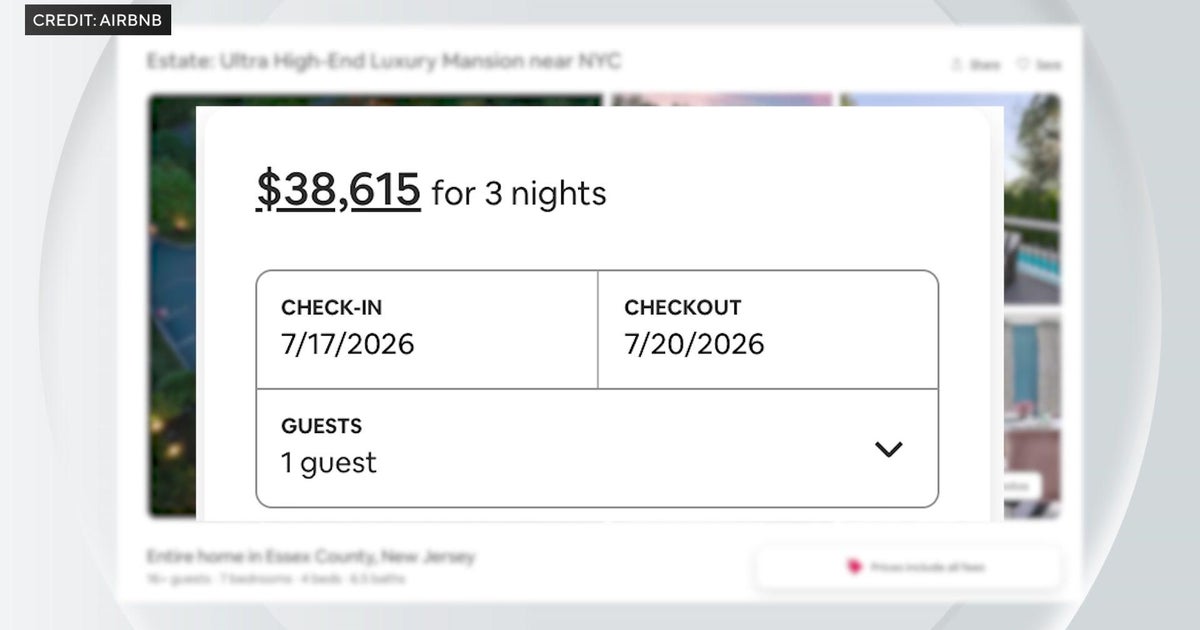Open the top middle listing photo
Image resolution: width=1200 pixels, height=630 pixels.
click(720, 100)
